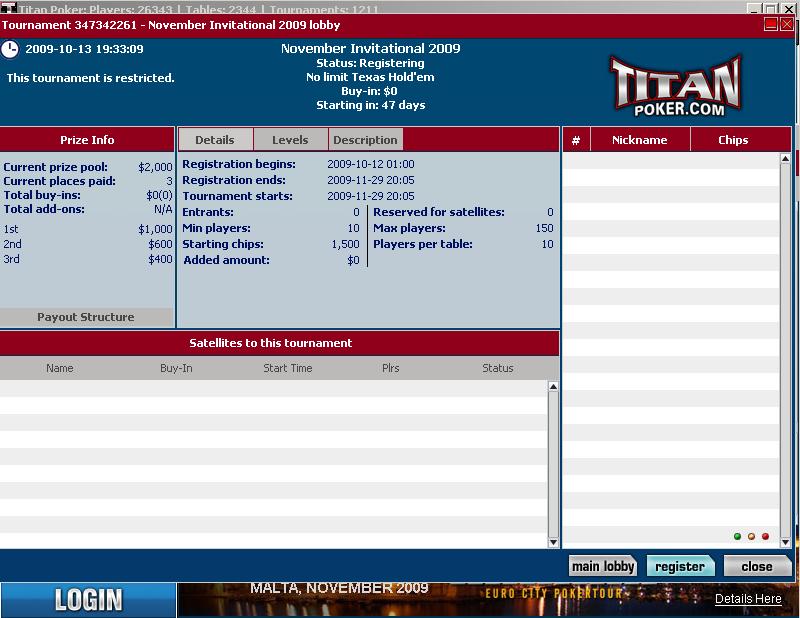Click the Starting chips value 1,500
Screen dimensions: 800x618
pyautogui.click(x=346, y=244)
